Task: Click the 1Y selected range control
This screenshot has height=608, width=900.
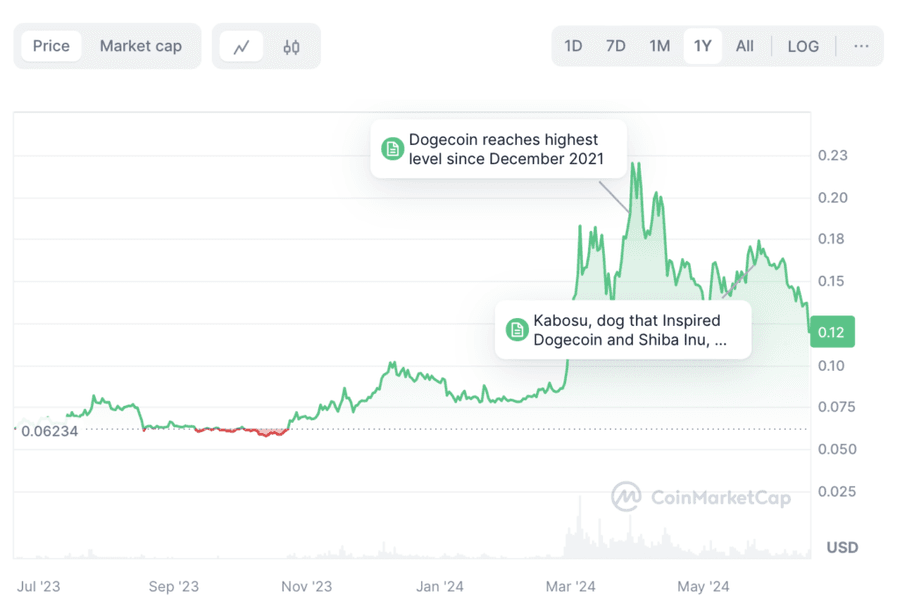Action: [x=702, y=45]
